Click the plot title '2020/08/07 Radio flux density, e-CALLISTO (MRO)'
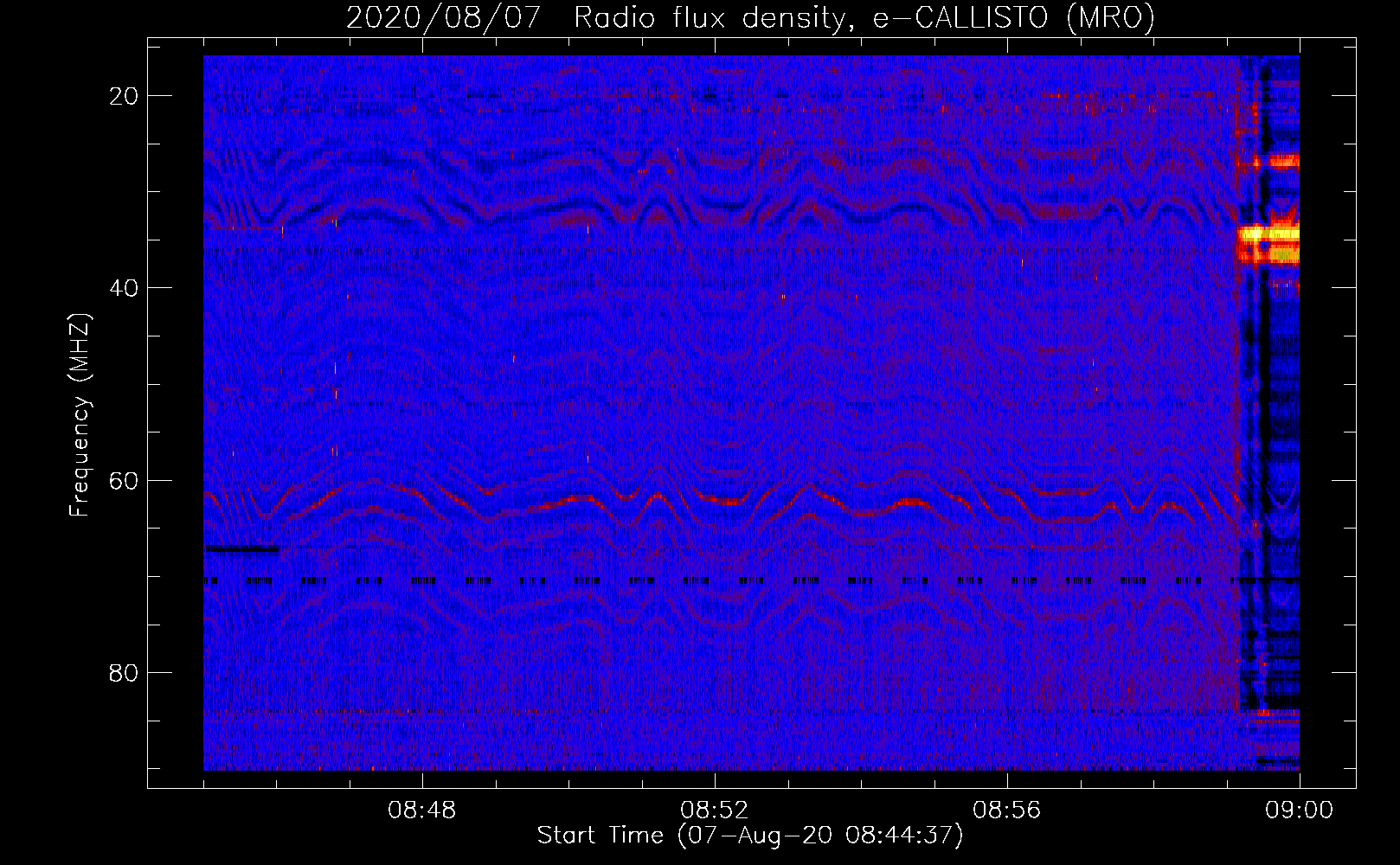This screenshot has width=1400, height=865. 750,17
